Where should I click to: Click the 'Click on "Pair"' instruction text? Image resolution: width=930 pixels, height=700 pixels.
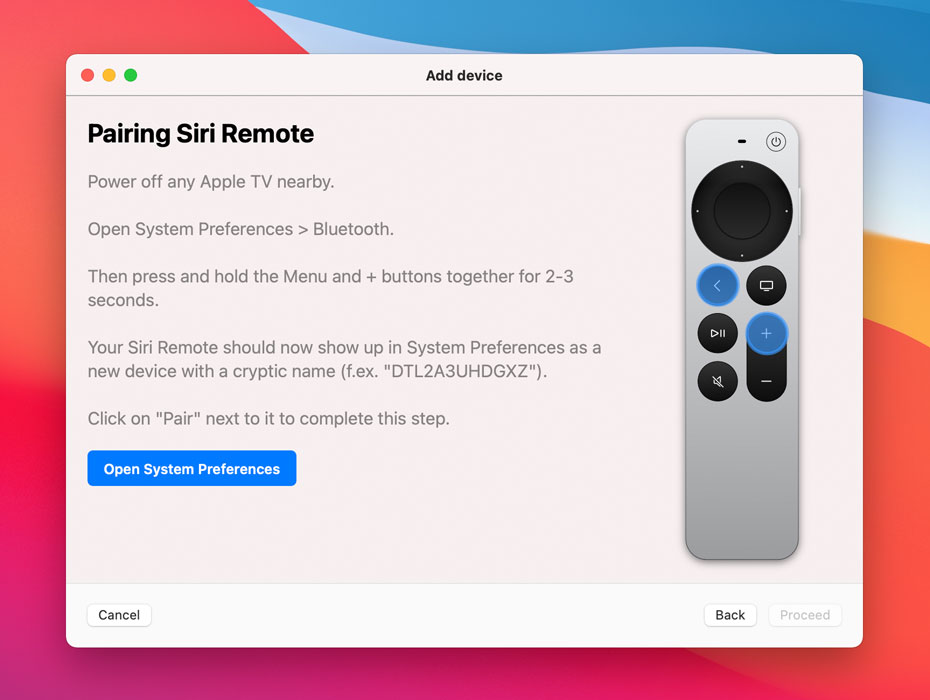coord(269,418)
